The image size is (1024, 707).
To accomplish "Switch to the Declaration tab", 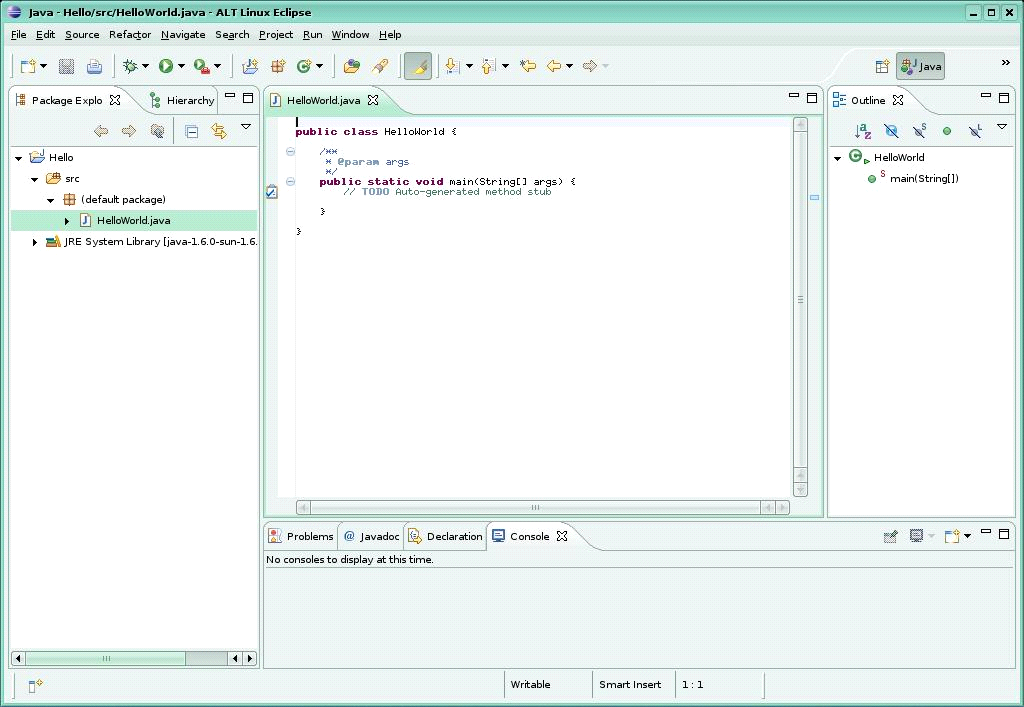I will click(x=445, y=536).
